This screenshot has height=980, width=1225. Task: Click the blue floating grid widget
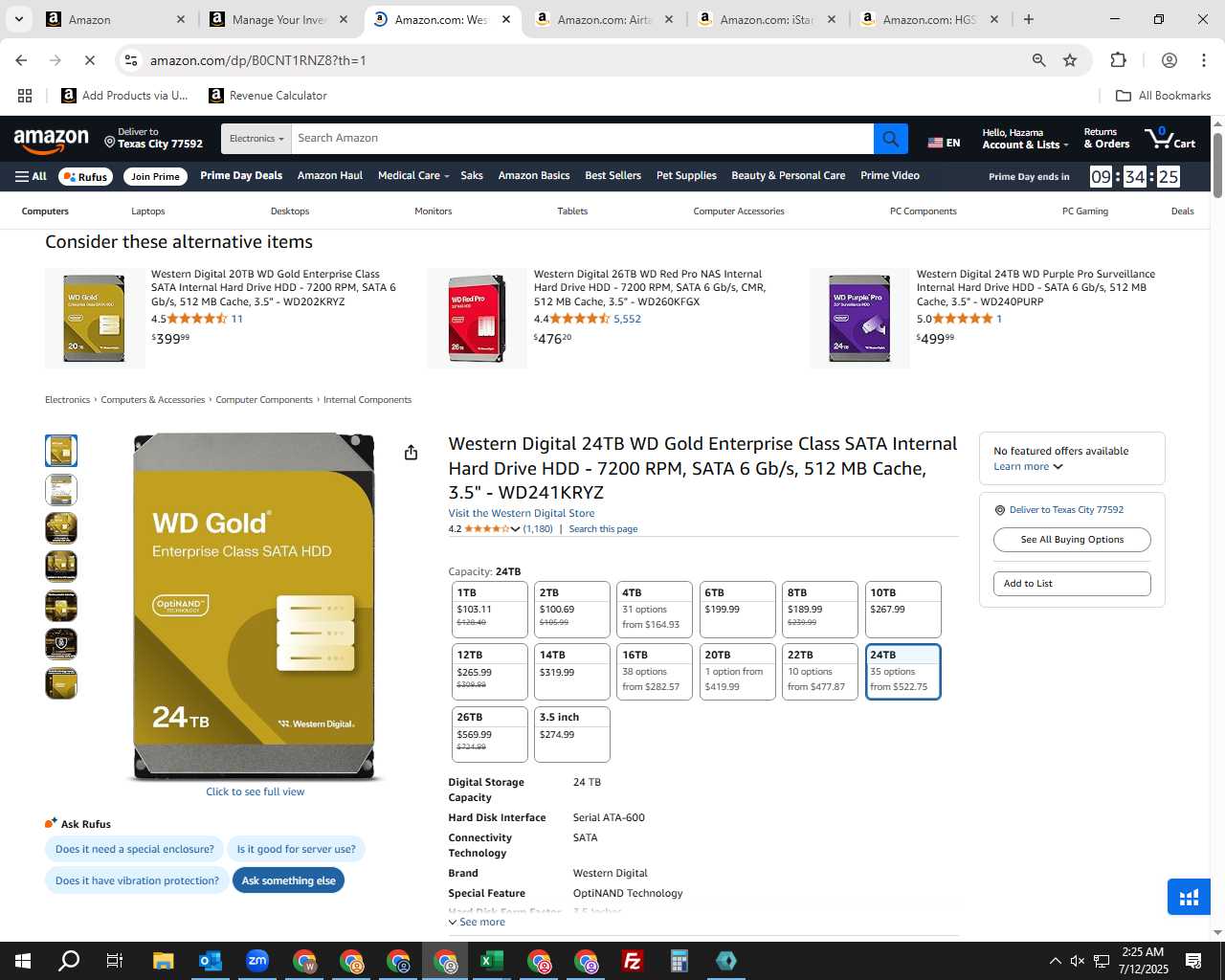[x=1190, y=898]
